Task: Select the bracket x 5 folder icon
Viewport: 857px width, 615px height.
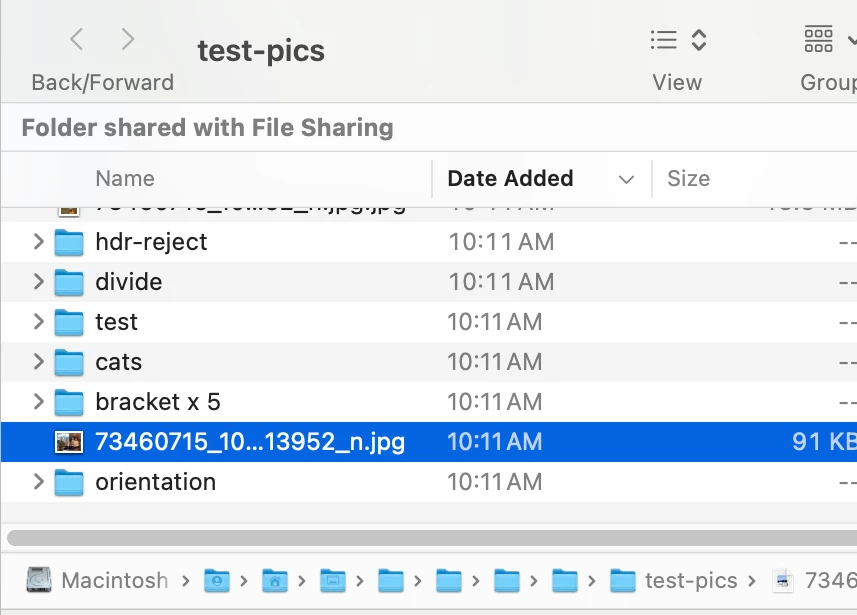Action: pos(69,402)
